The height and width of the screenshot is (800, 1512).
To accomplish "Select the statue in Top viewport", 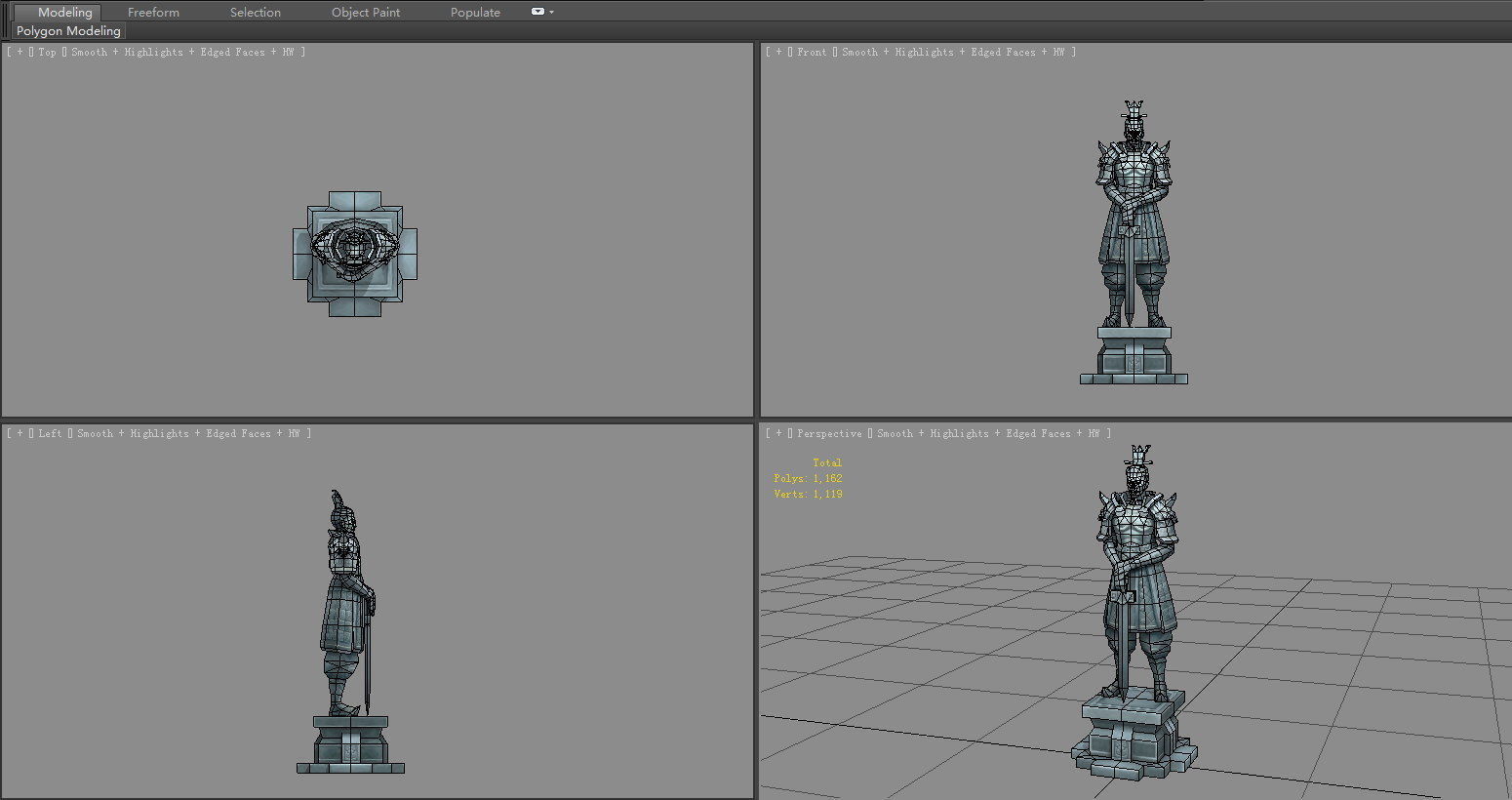I will click(x=355, y=254).
